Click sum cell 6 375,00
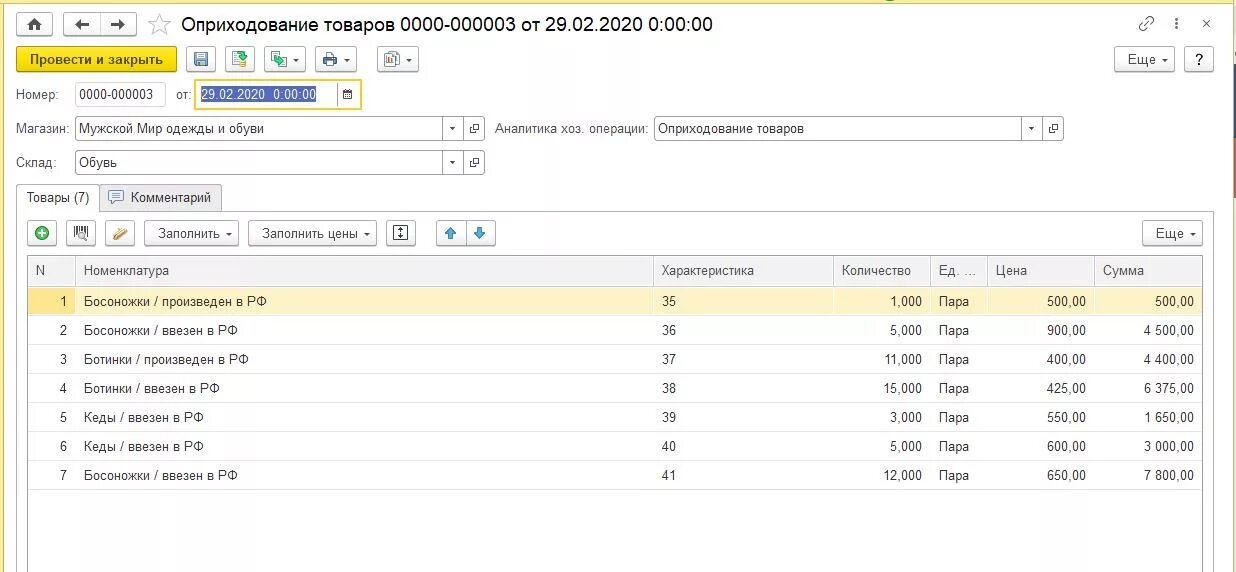1236x572 pixels. click(1148, 388)
